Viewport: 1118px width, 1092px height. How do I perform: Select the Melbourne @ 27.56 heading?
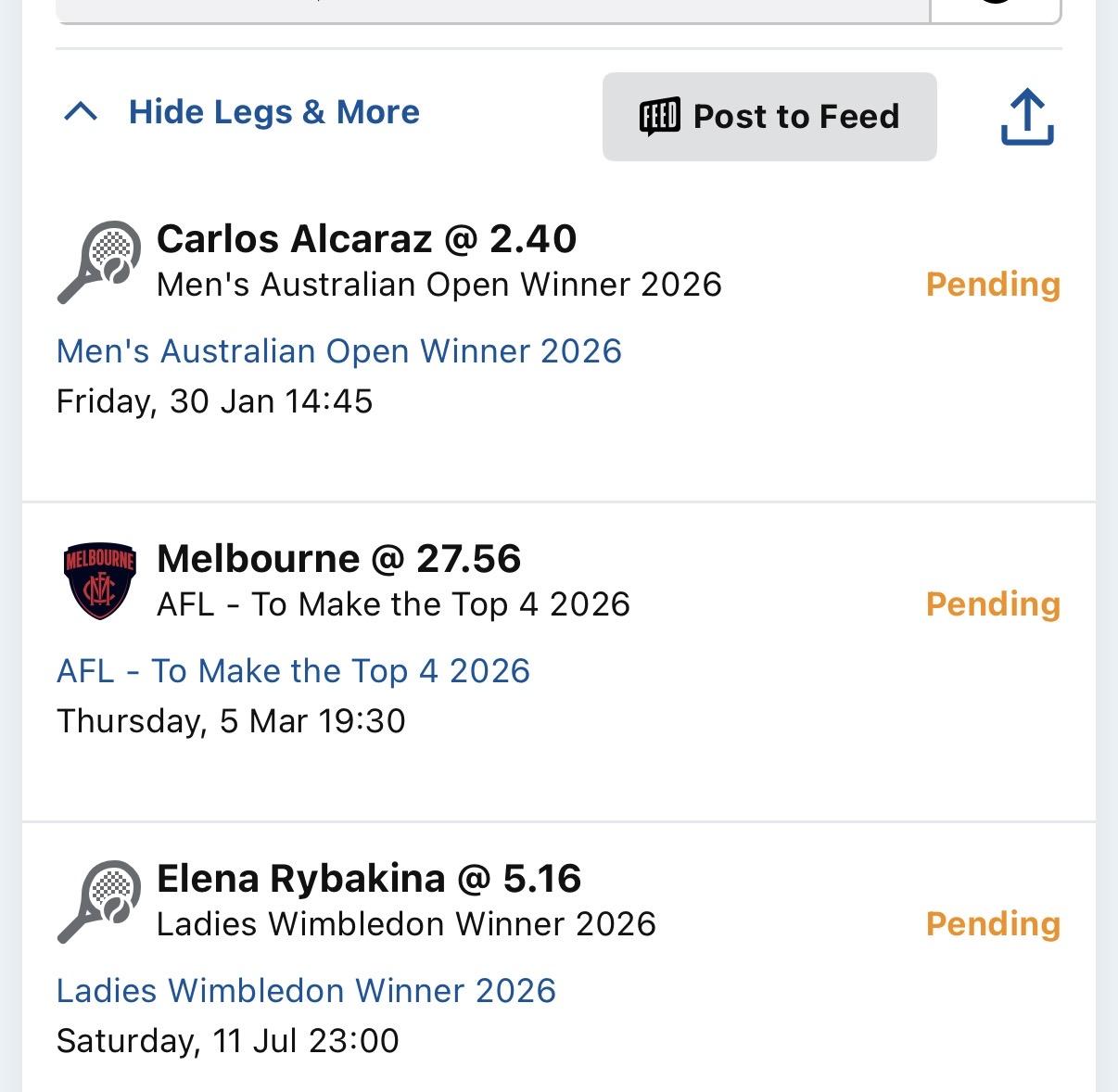(338, 559)
